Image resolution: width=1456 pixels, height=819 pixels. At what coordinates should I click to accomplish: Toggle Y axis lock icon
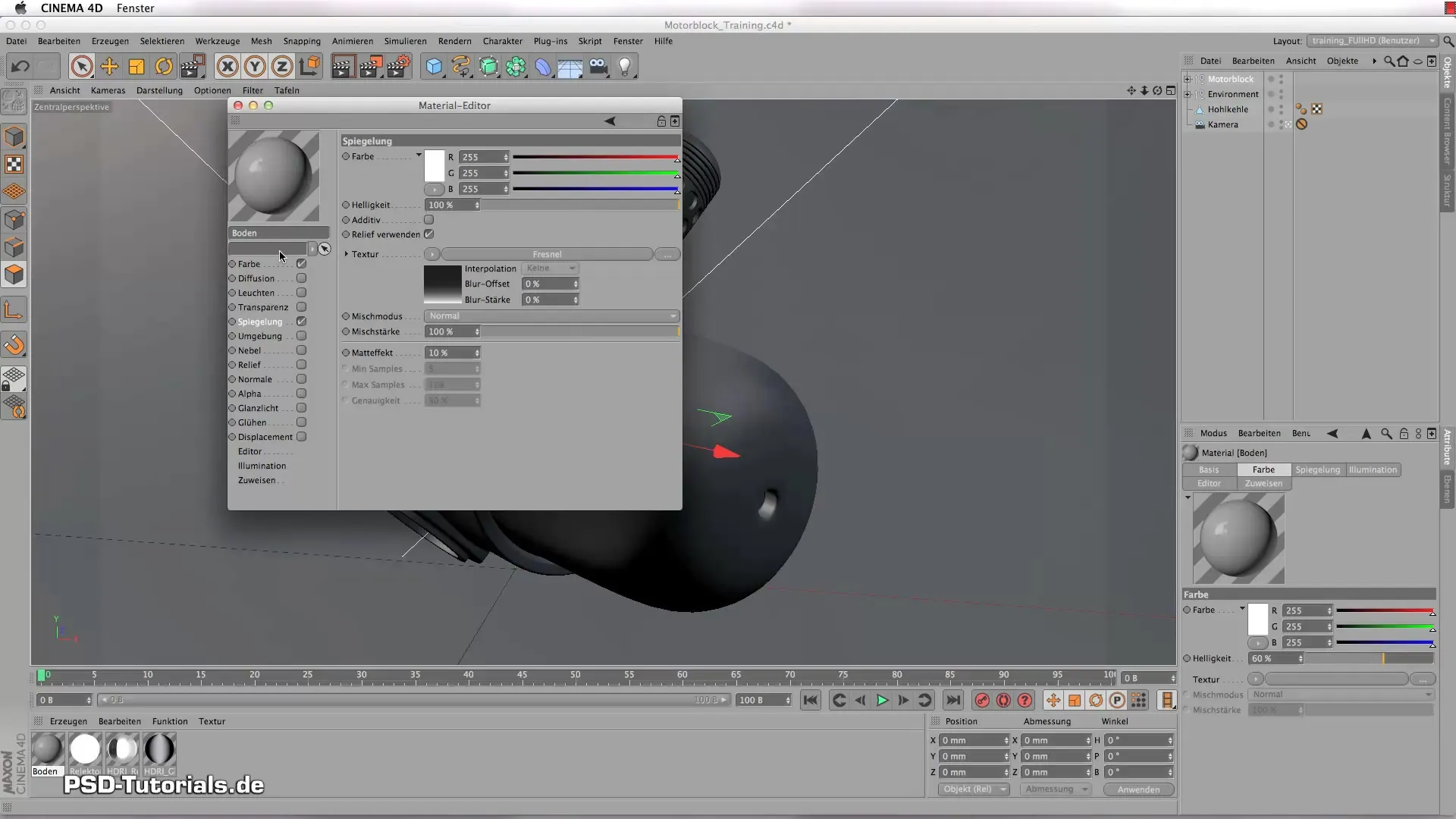[x=255, y=67]
